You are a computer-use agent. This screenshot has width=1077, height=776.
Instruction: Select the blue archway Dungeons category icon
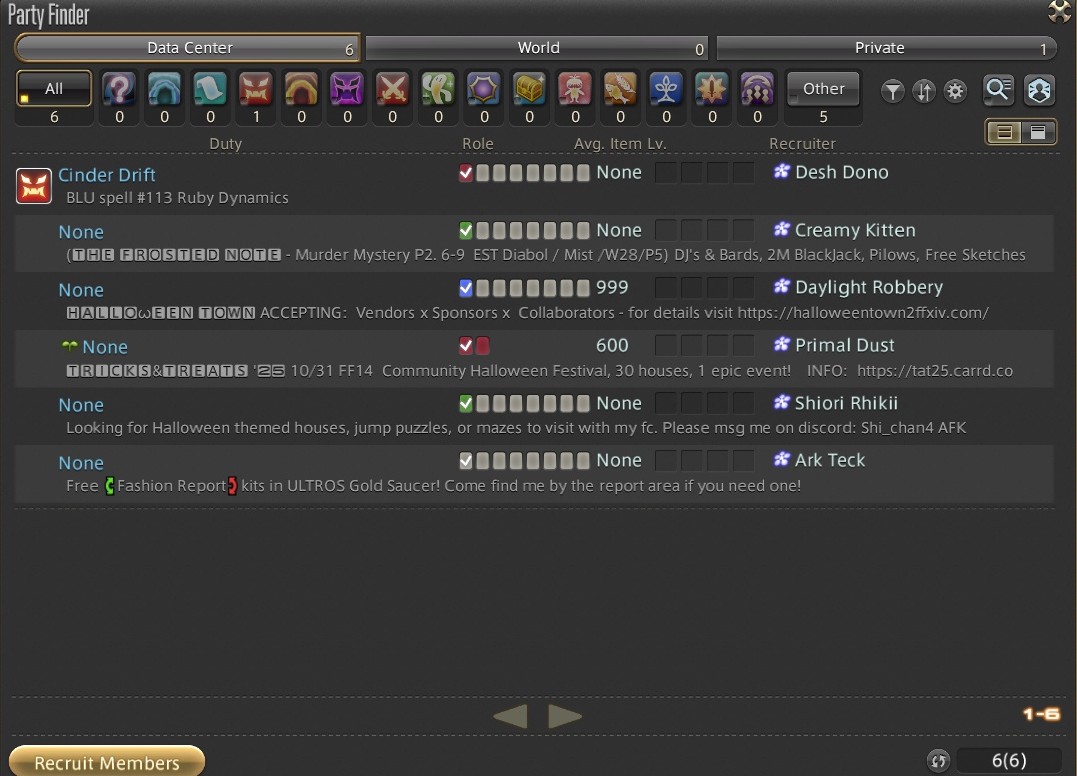[164, 89]
